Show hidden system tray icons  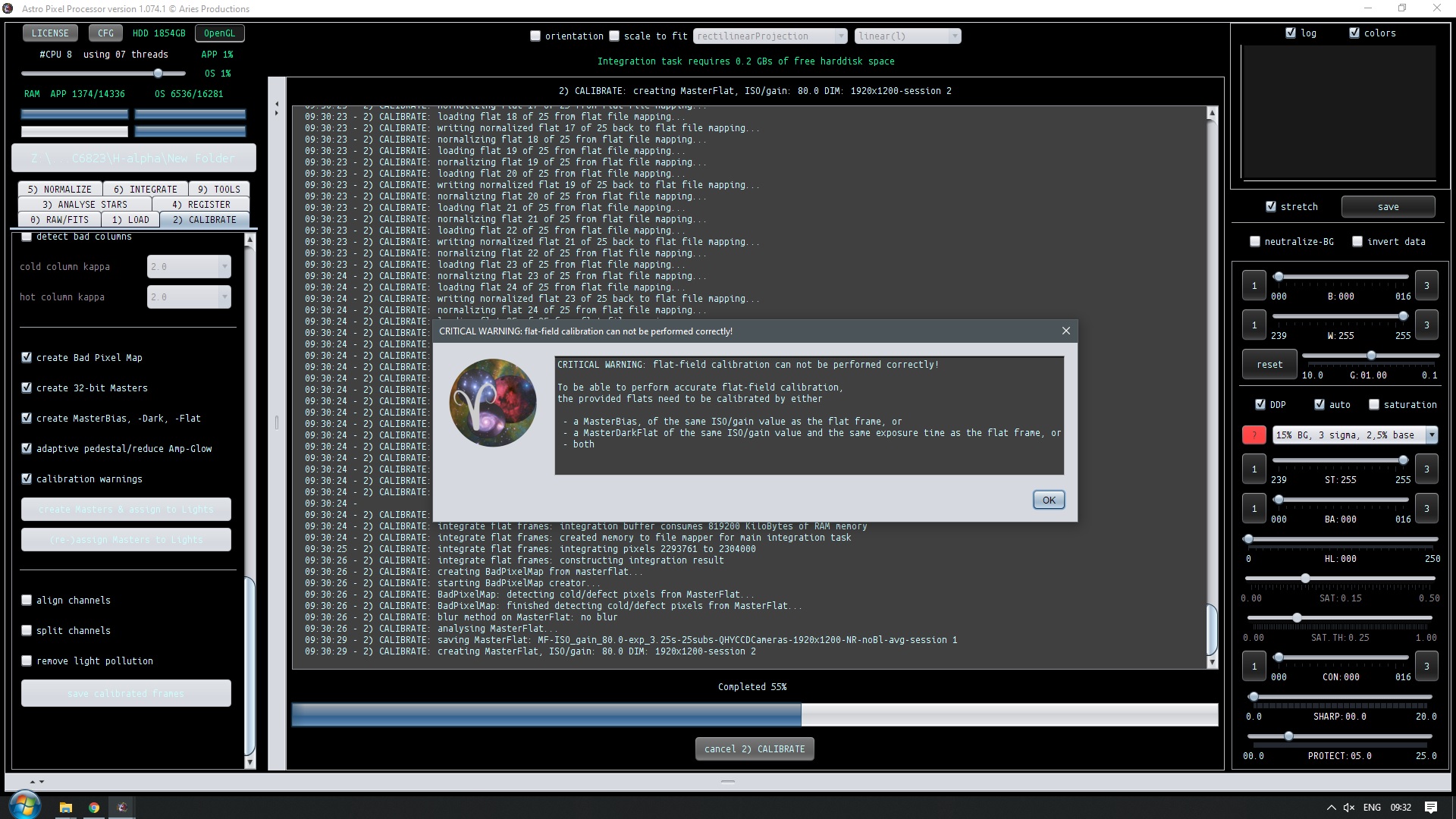(x=1331, y=808)
